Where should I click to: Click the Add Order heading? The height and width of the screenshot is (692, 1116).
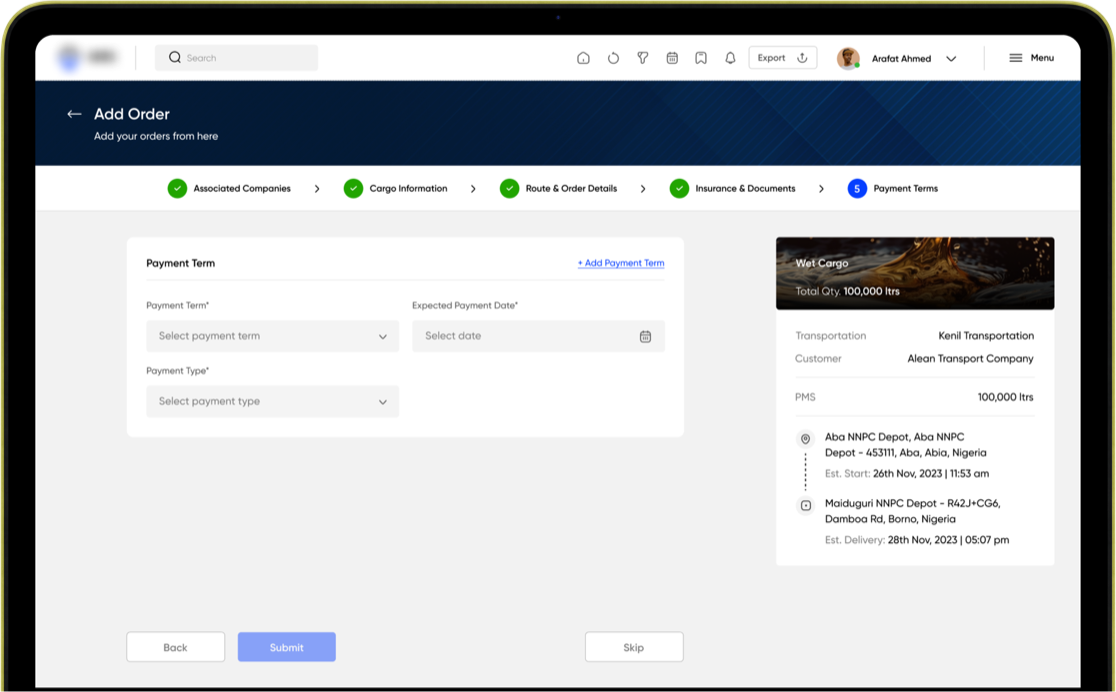132,114
